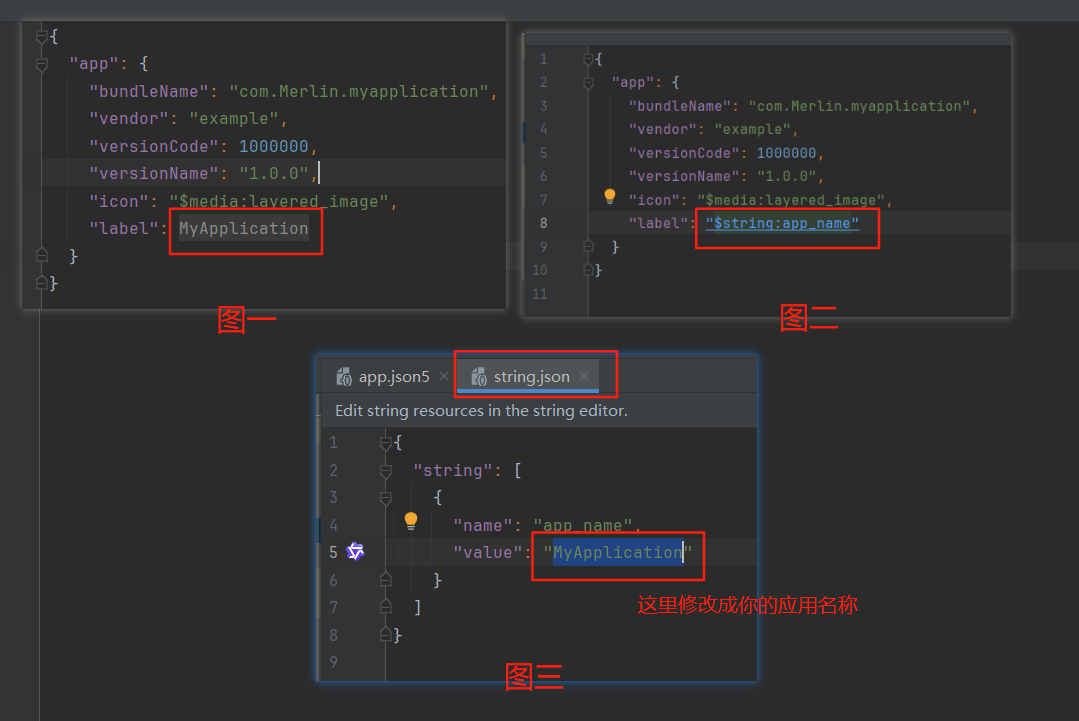Click the "1.0.0" value on numbered line 6
Image resolution: width=1079 pixels, height=721 pixels.
[787, 176]
